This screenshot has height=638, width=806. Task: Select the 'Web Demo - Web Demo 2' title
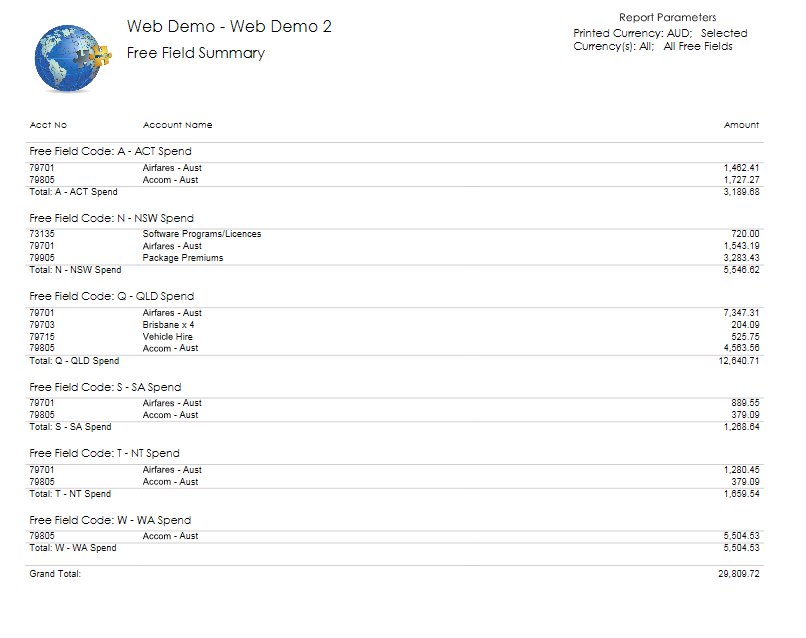(229, 26)
